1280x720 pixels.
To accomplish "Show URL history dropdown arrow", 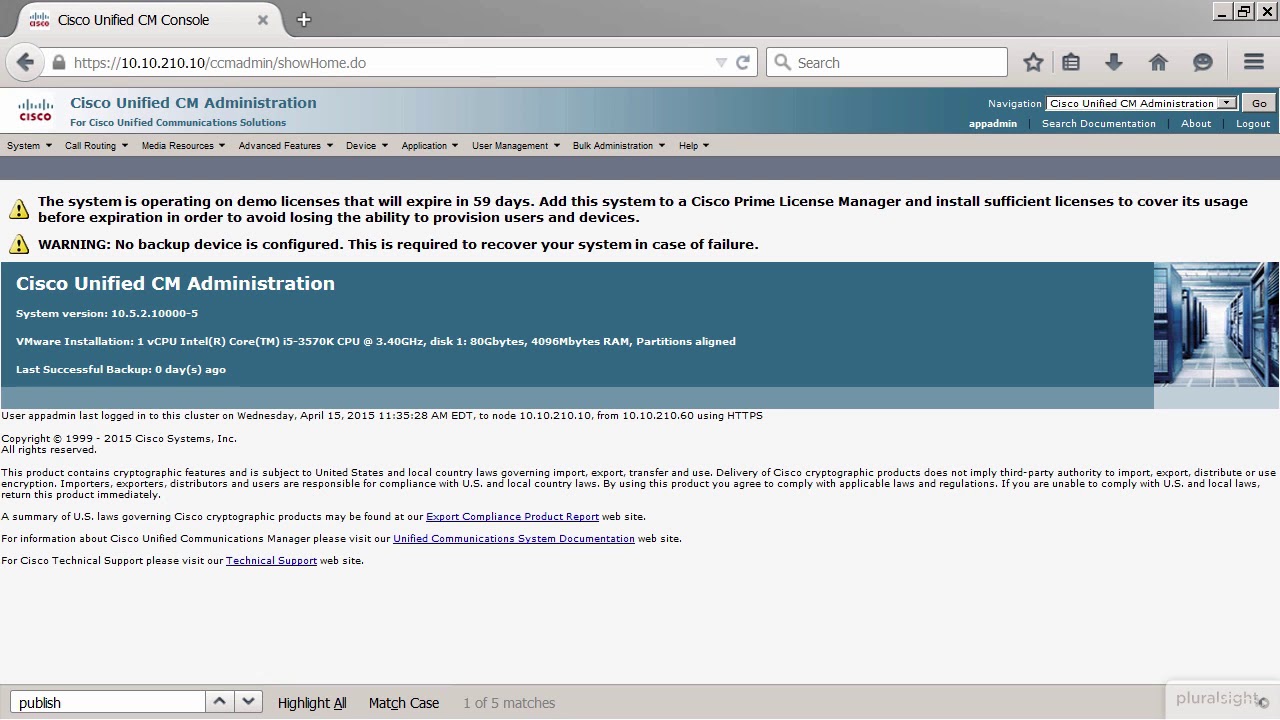I will click(721, 62).
